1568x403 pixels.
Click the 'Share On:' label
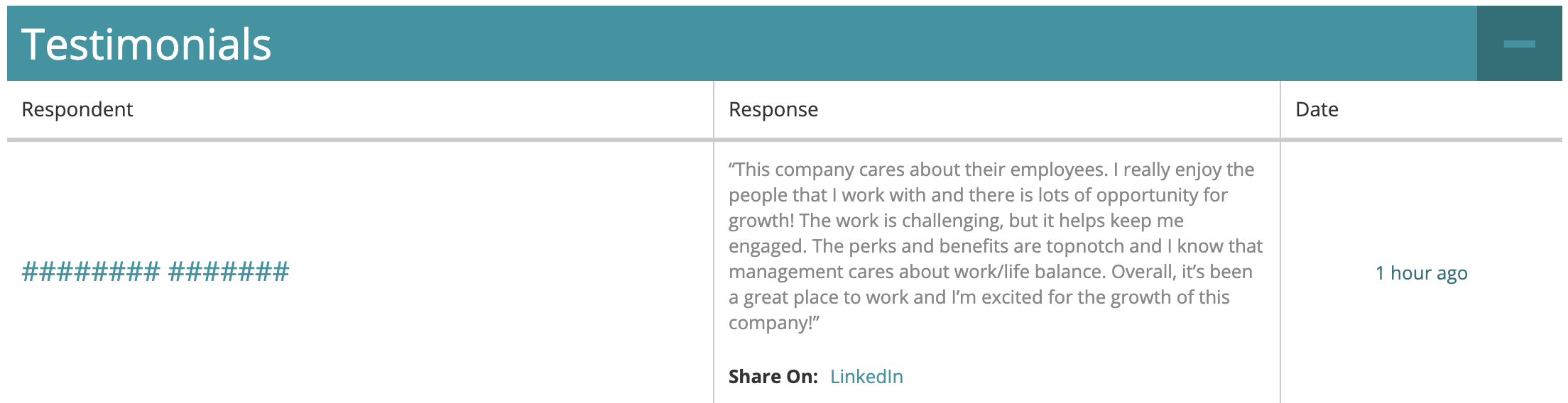(x=773, y=376)
